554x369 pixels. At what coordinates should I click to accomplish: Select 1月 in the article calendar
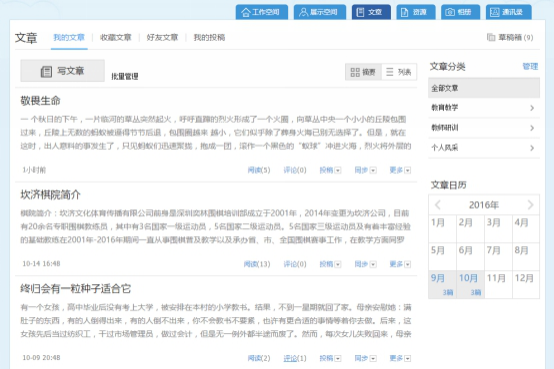point(442,229)
